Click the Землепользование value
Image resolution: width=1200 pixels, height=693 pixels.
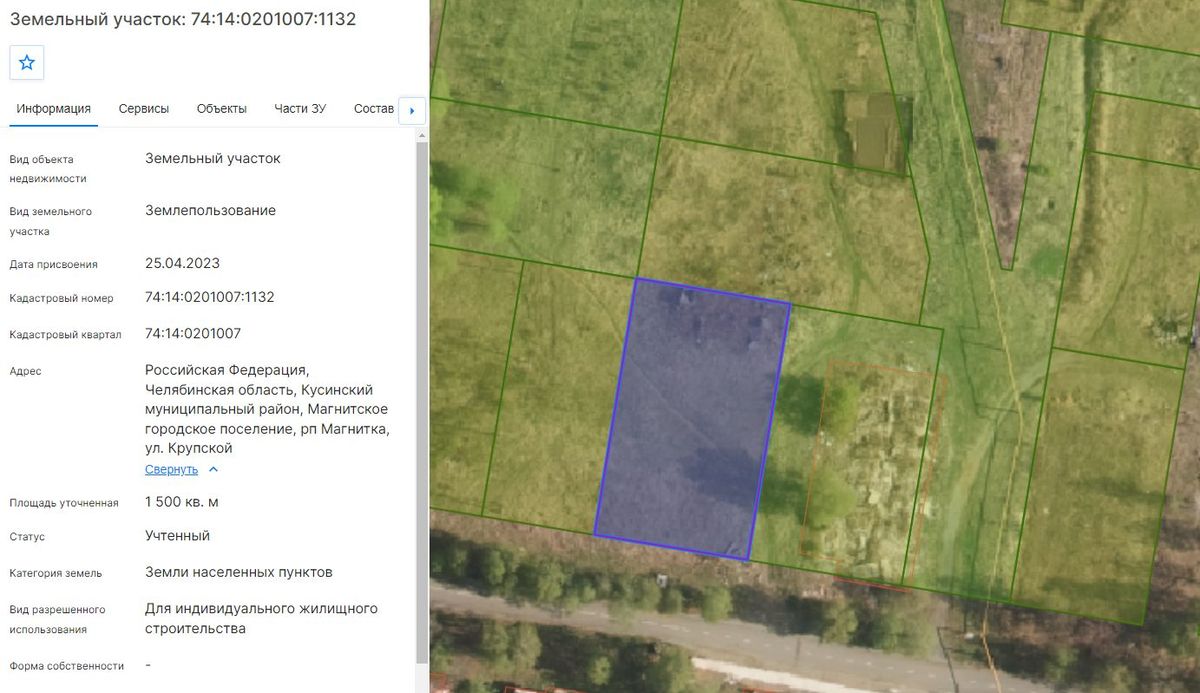point(211,210)
